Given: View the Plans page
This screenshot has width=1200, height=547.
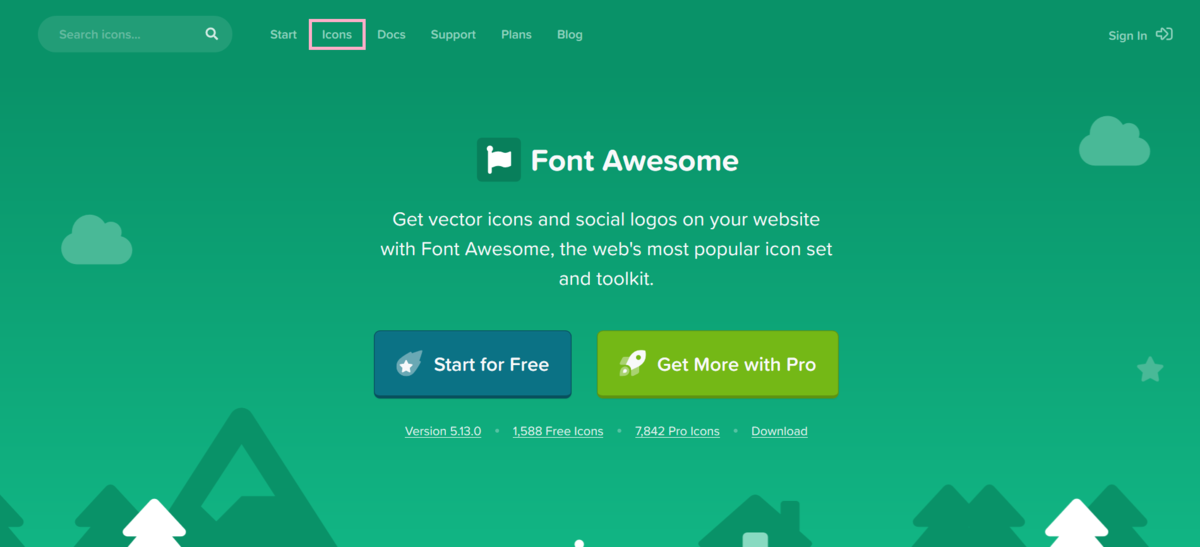Looking at the screenshot, I should tap(516, 35).
